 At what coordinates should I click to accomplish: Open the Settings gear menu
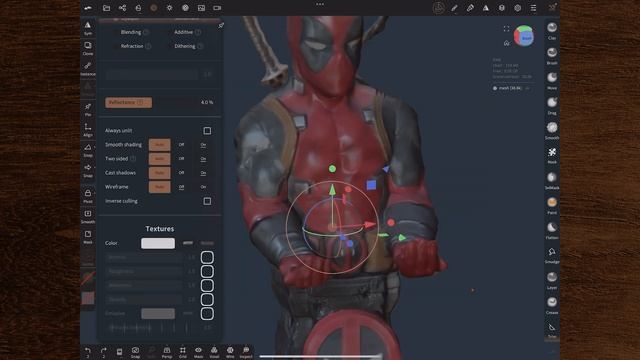(518, 8)
